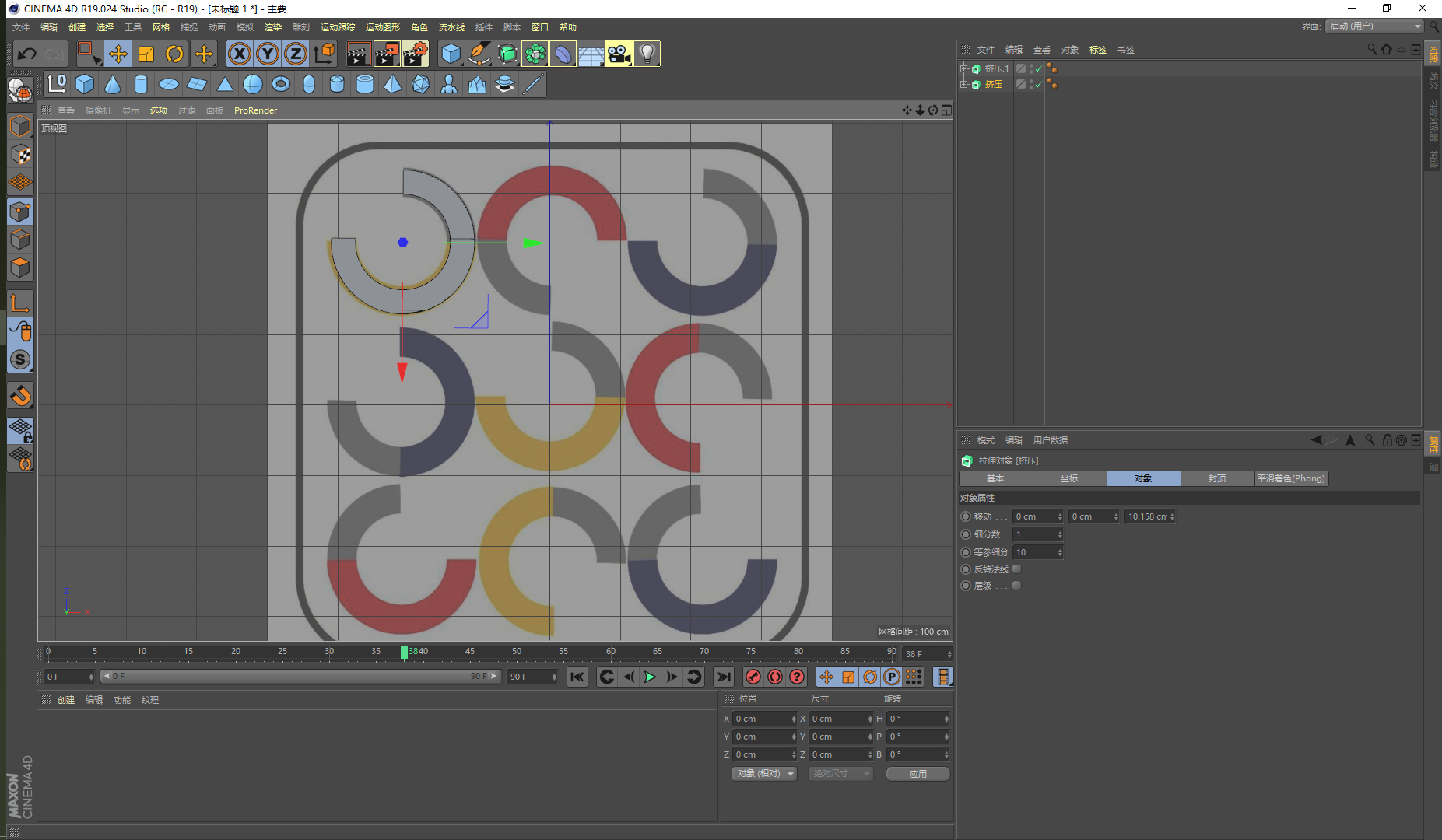Image resolution: width=1442 pixels, height=840 pixels.
Task: Add a Sphere primitive
Action: tap(253, 84)
